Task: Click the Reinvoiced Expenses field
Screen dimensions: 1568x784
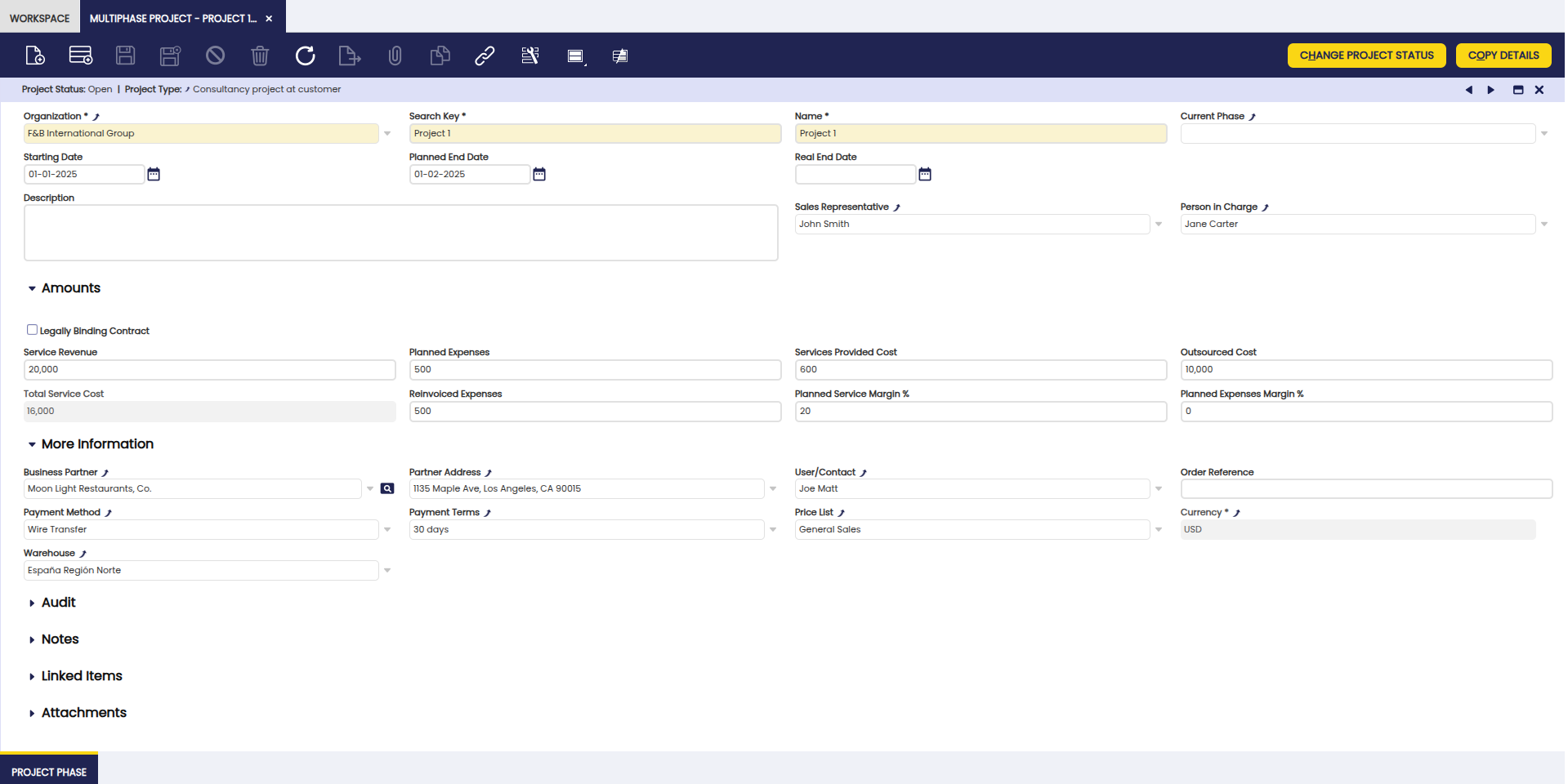Action: click(595, 412)
